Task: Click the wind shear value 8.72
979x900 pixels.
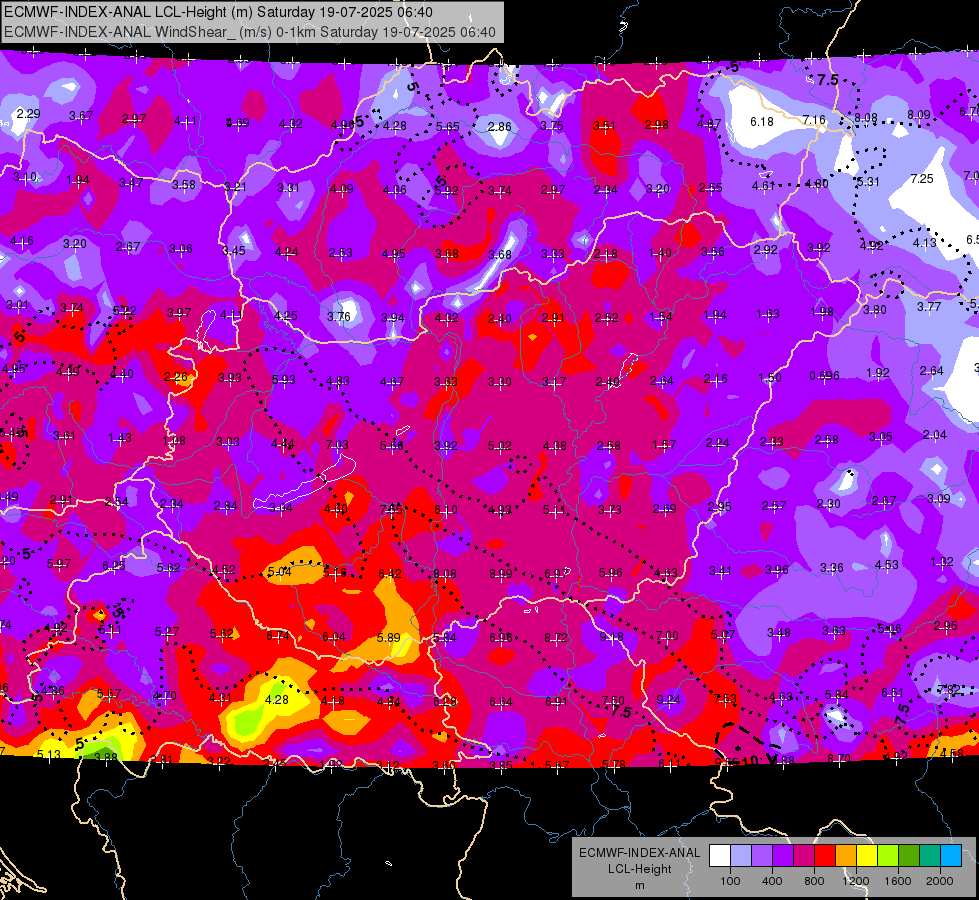Action: (556, 638)
